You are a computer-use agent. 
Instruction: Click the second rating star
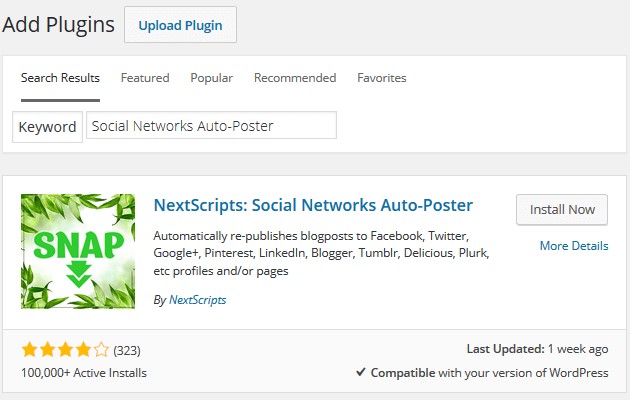[x=47, y=350]
